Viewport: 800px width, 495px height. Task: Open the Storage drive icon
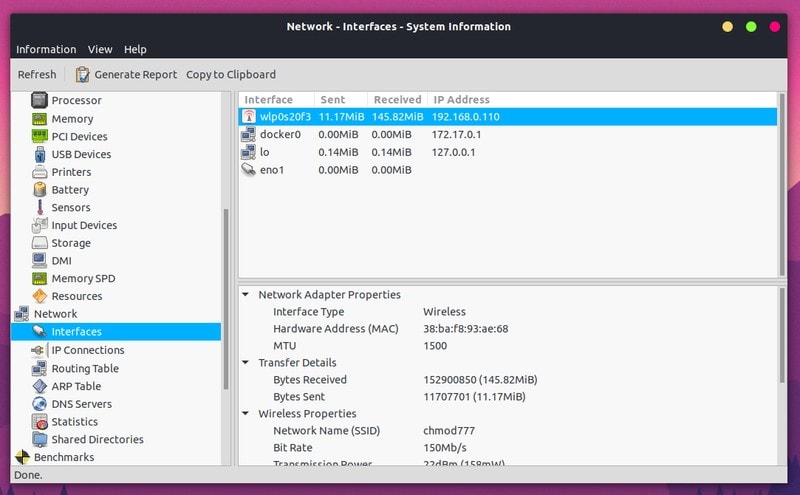tap(39, 242)
